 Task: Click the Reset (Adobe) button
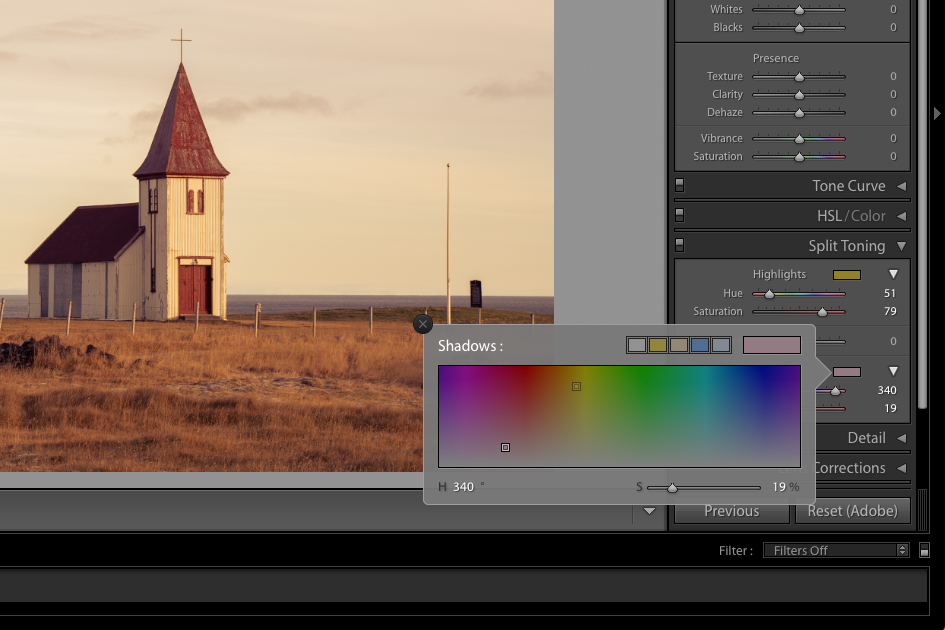point(852,511)
